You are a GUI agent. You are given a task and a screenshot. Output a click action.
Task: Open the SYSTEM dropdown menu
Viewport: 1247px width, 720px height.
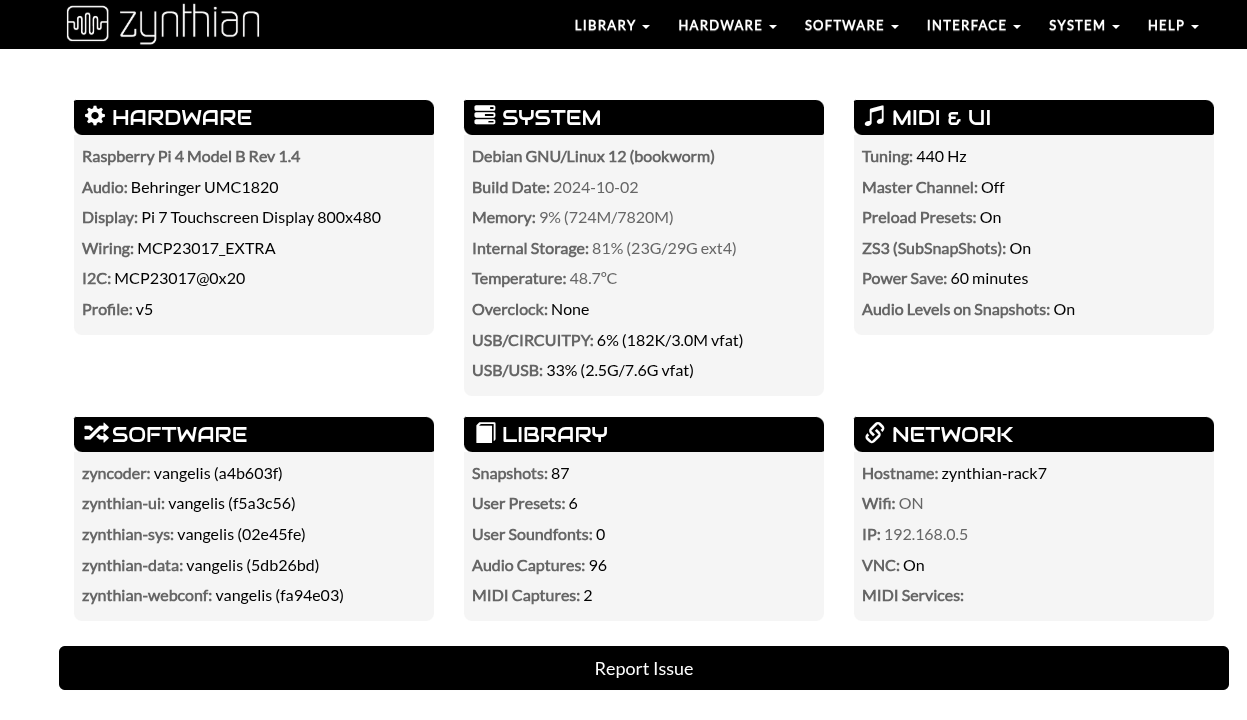point(1084,25)
